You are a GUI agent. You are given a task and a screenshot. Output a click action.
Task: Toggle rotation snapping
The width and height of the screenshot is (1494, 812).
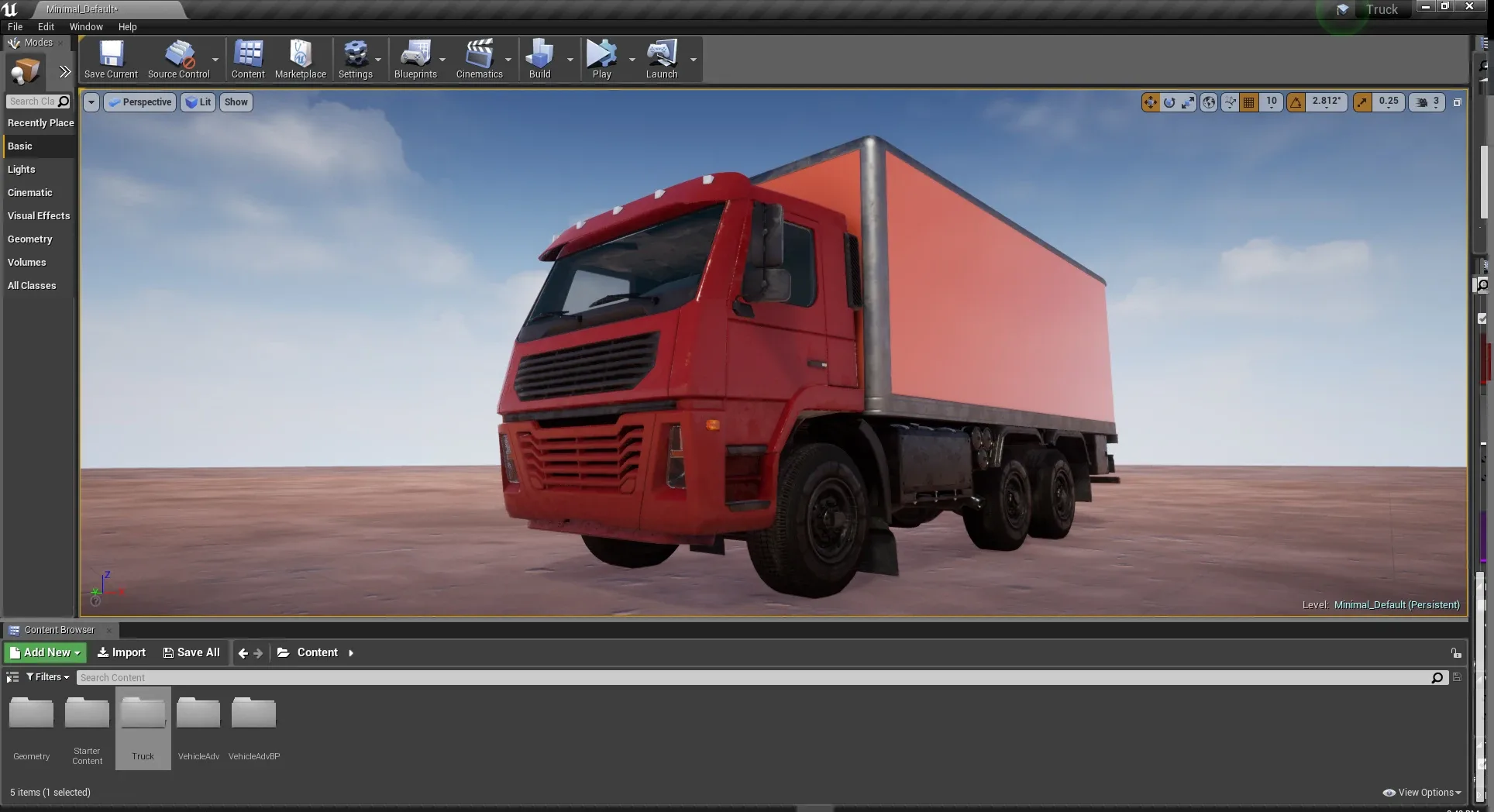coord(1296,101)
